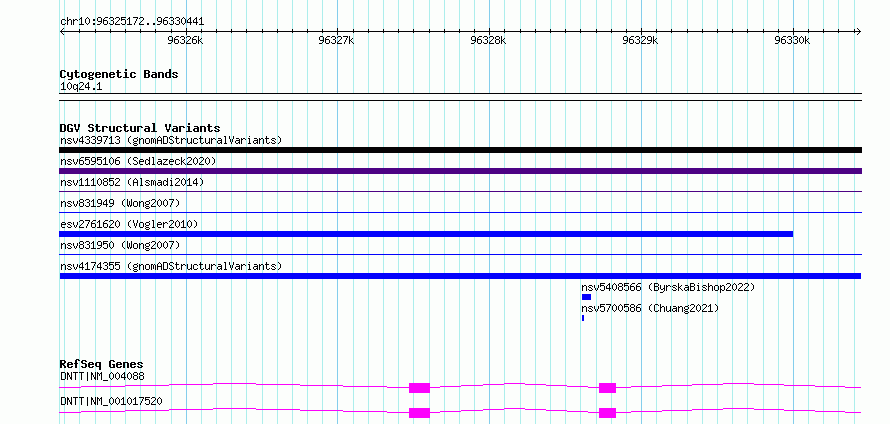The width and height of the screenshot is (890, 424).
Task: Click the left arrowhead of the ruler
Action: [x=62, y=32]
